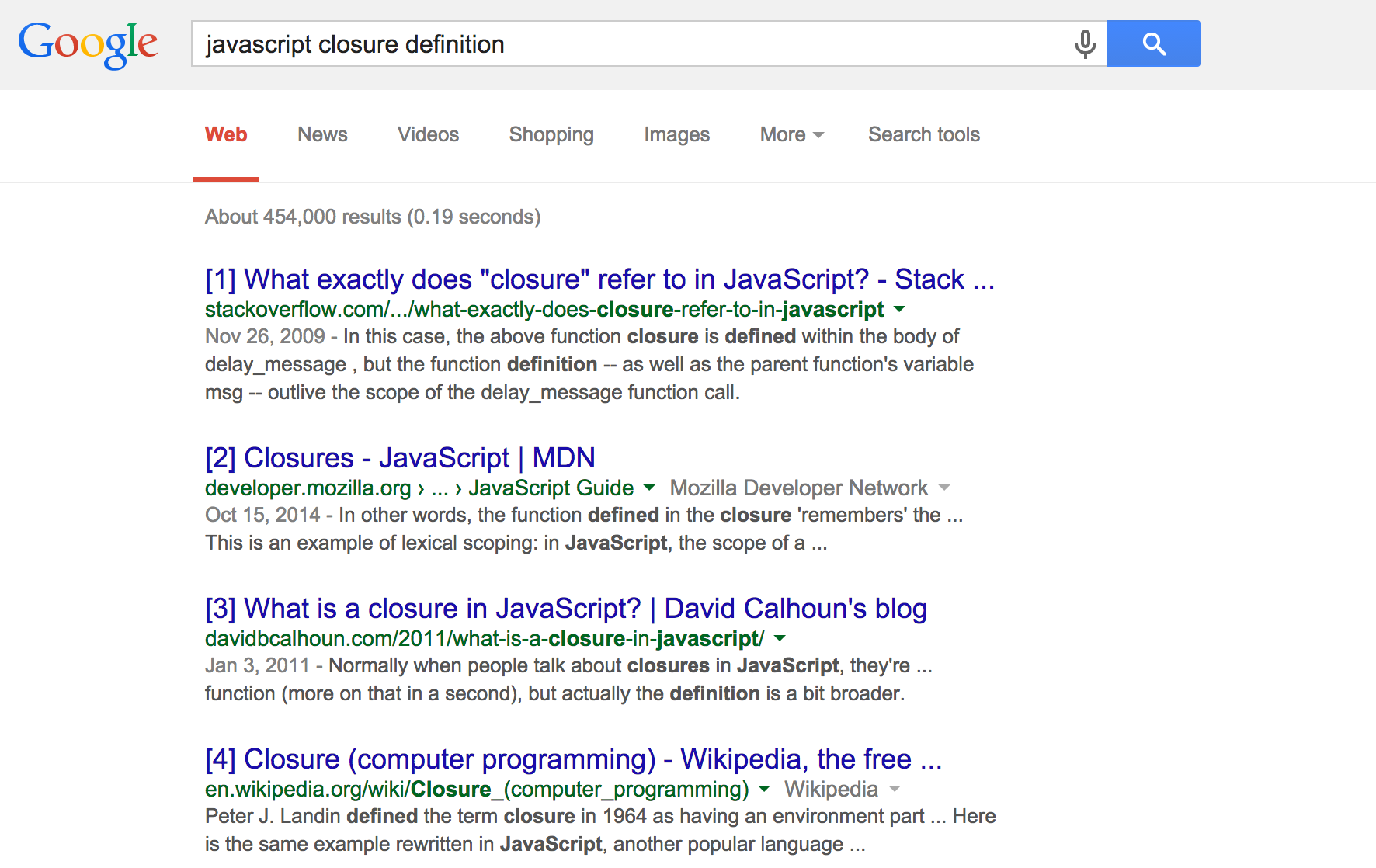Image resolution: width=1376 pixels, height=868 pixels.
Task: Open Closures - JavaScript | MDN result
Action: tap(400, 457)
